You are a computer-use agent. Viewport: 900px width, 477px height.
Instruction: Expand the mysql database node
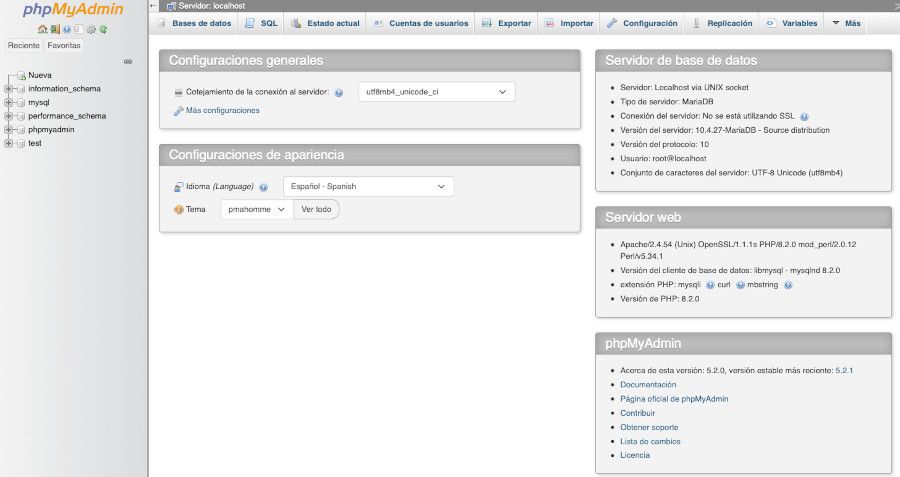8,103
